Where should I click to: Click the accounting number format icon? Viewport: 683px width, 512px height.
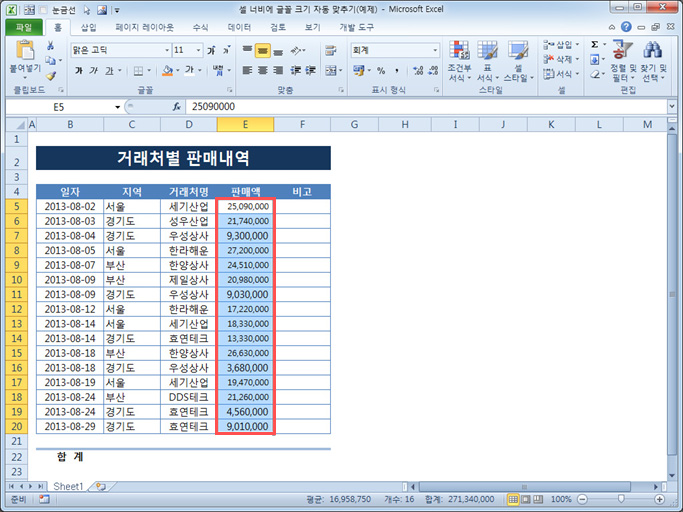click(358, 70)
